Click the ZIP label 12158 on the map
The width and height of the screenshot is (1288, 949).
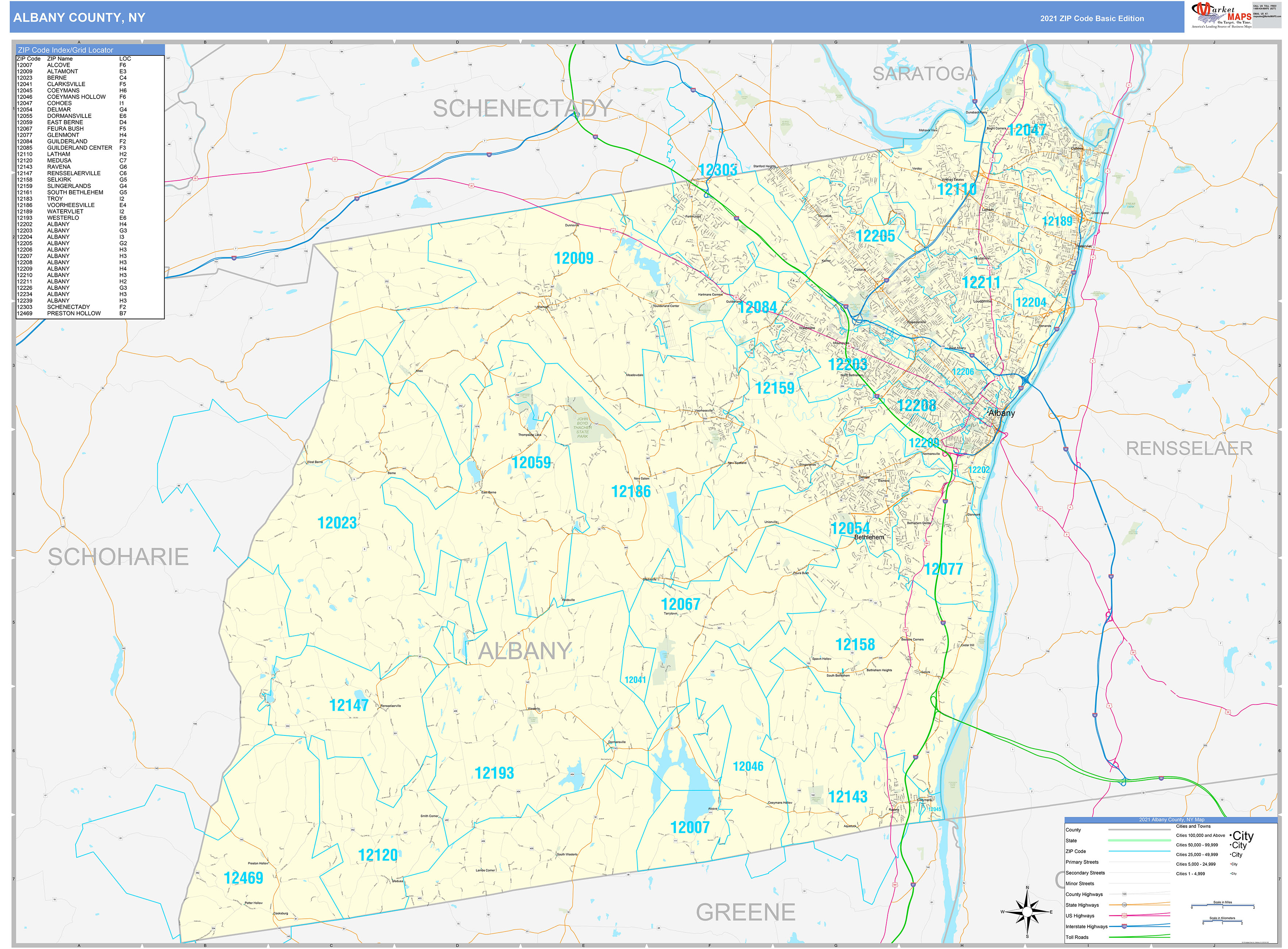coord(855,645)
